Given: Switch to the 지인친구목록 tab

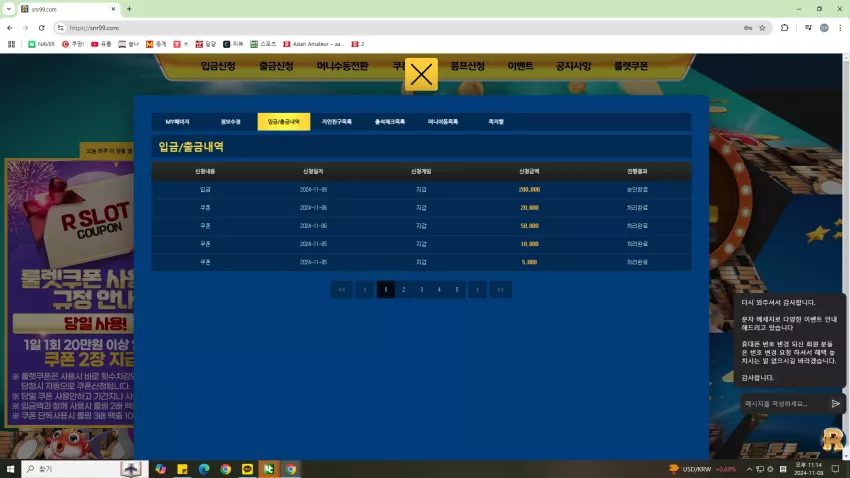Looking at the screenshot, I should pyautogui.click(x=337, y=122).
